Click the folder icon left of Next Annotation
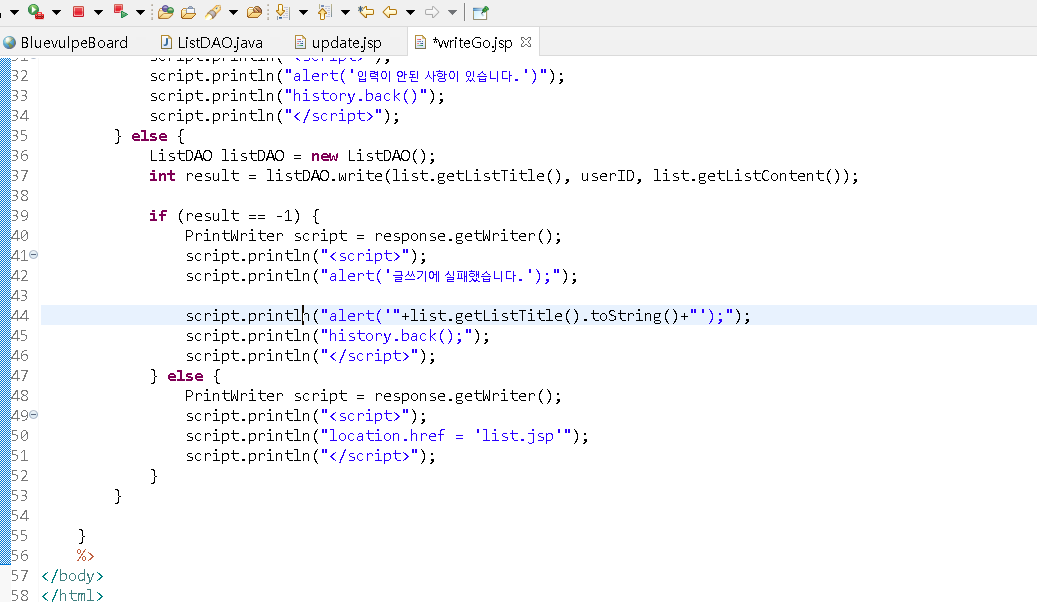The width and height of the screenshot is (1037, 602). (x=254, y=12)
